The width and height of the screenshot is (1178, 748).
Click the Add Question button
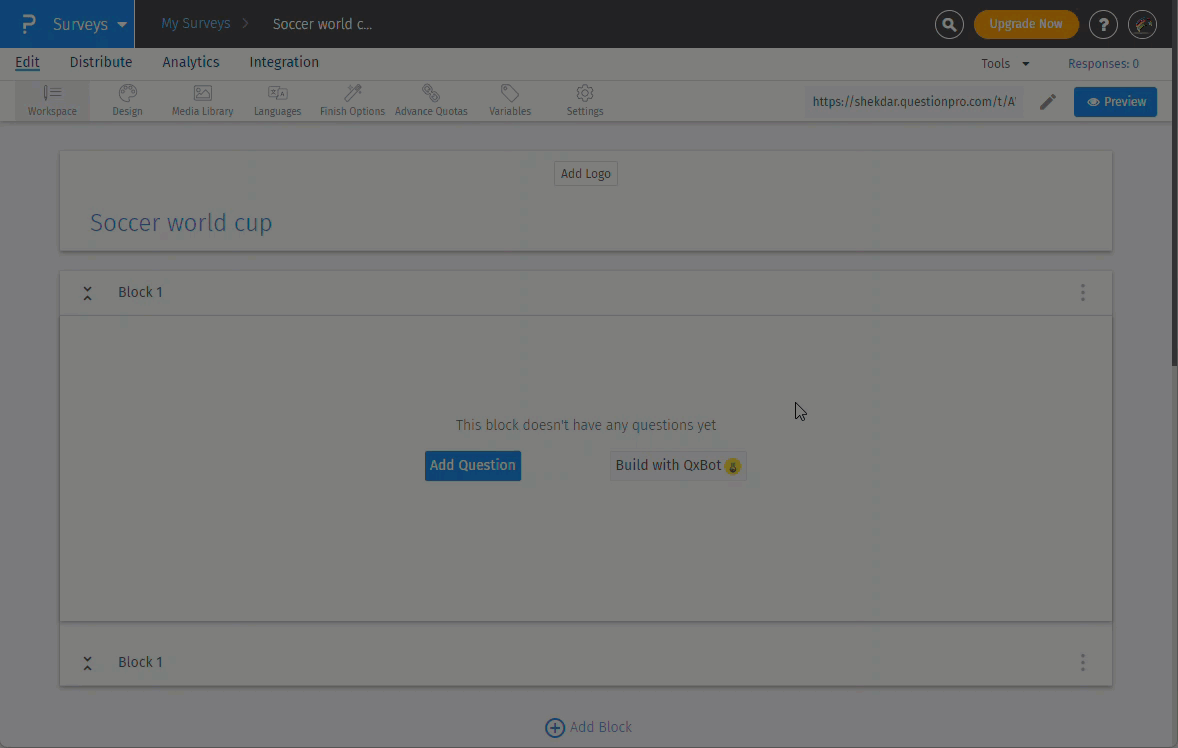(x=473, y=466)
